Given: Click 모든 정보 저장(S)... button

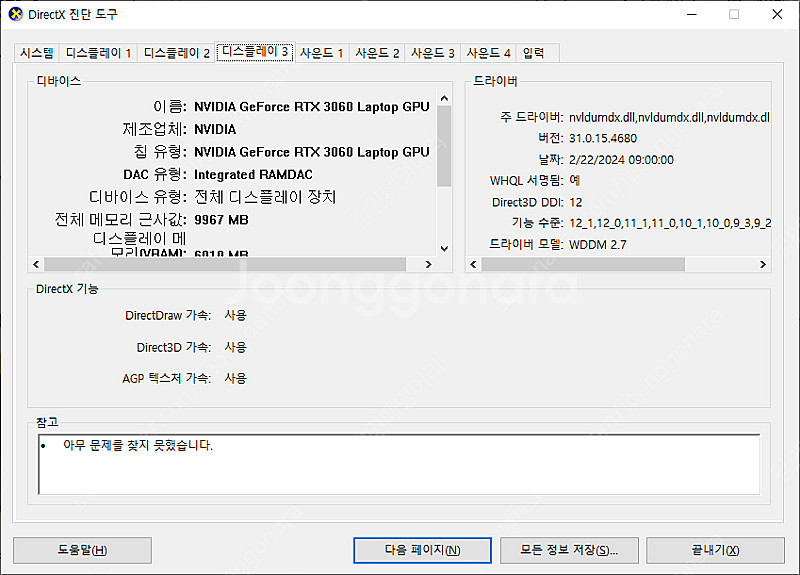Looking at the screenshot, I should click(x=569, y=550).
